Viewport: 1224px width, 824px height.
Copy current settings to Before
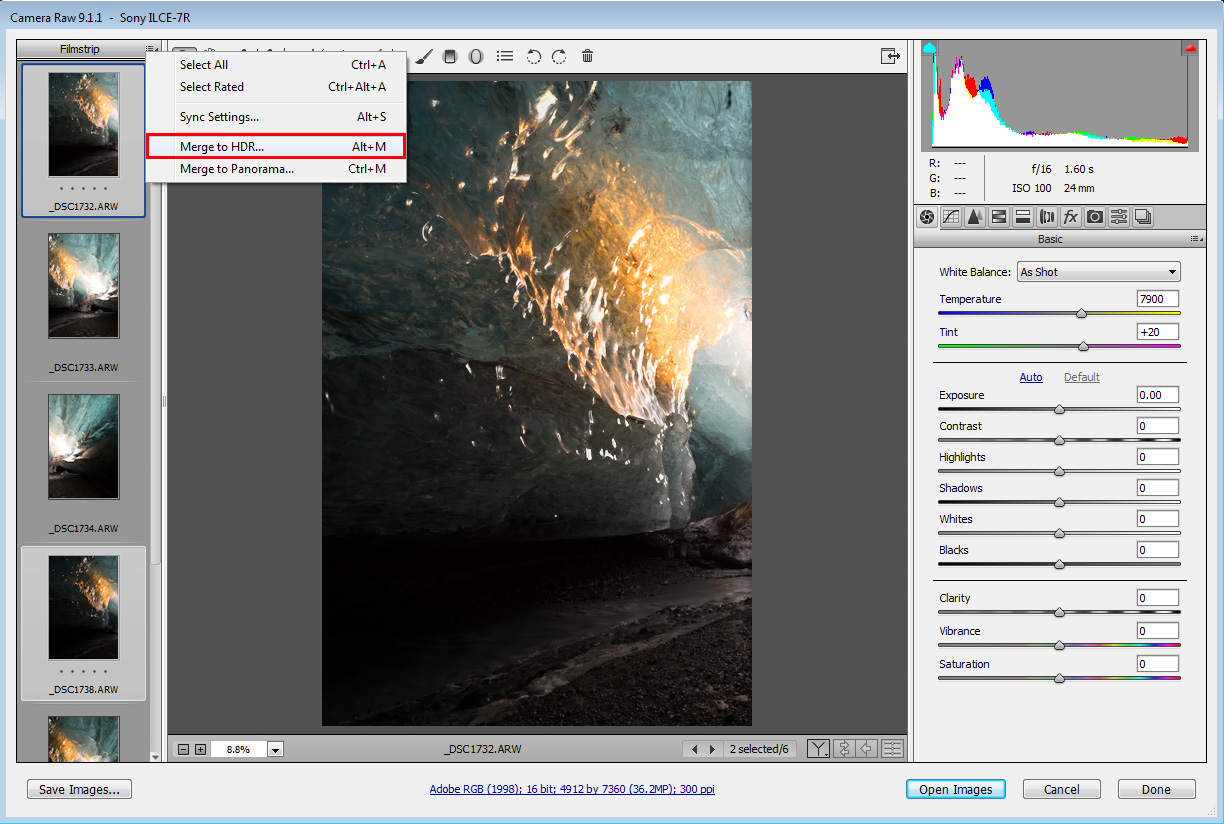867,749
